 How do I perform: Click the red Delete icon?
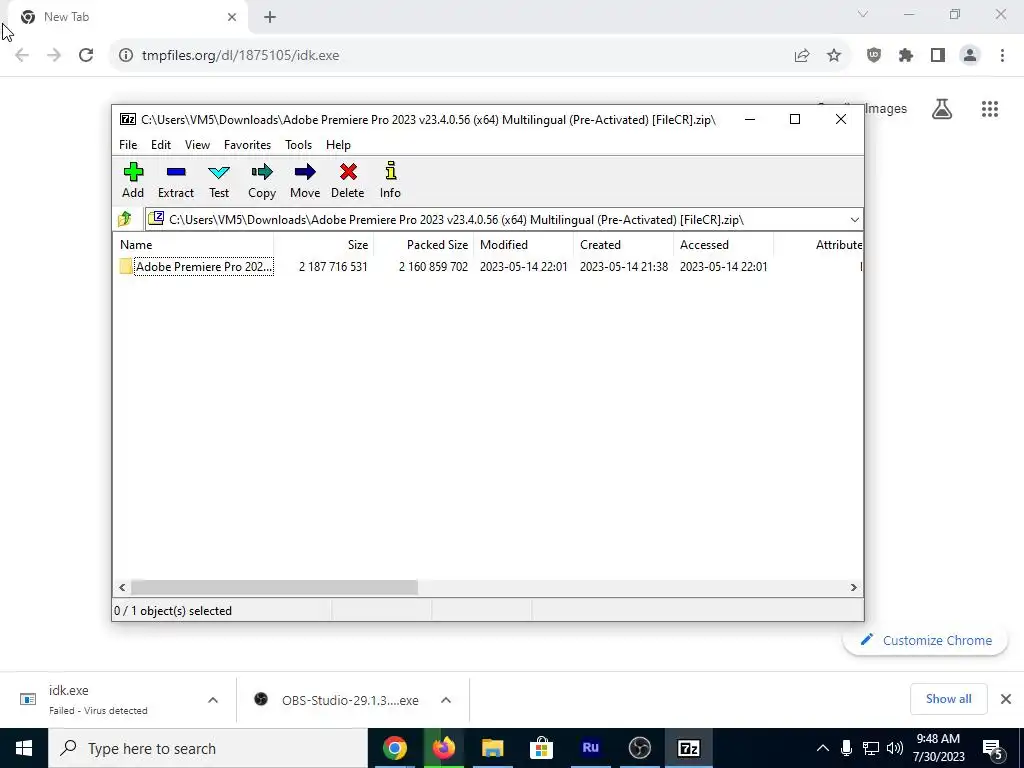point(347,180)
